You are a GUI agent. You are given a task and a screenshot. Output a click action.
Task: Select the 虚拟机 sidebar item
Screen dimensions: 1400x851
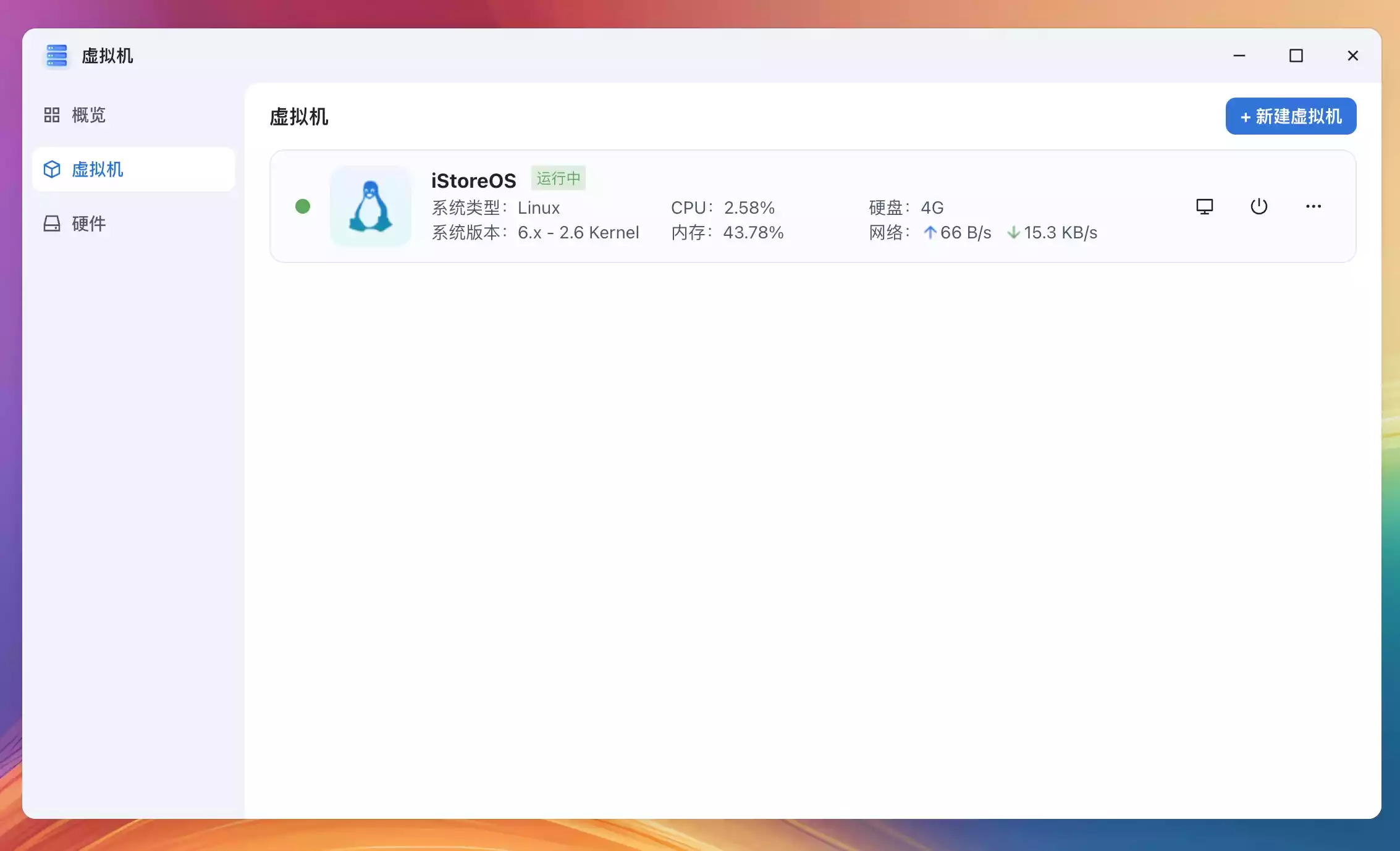click(x=97, y=169)
